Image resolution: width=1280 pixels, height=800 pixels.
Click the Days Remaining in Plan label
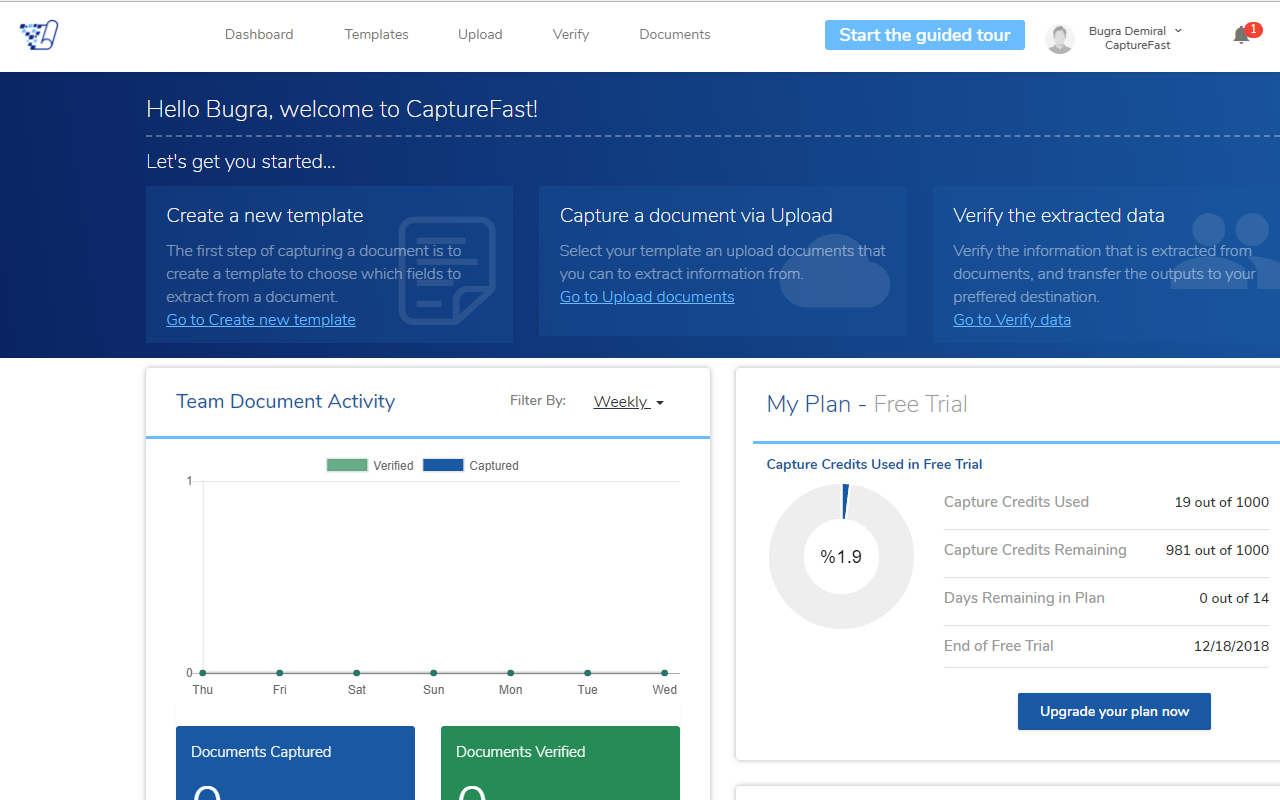click(x=1024, y=598)
